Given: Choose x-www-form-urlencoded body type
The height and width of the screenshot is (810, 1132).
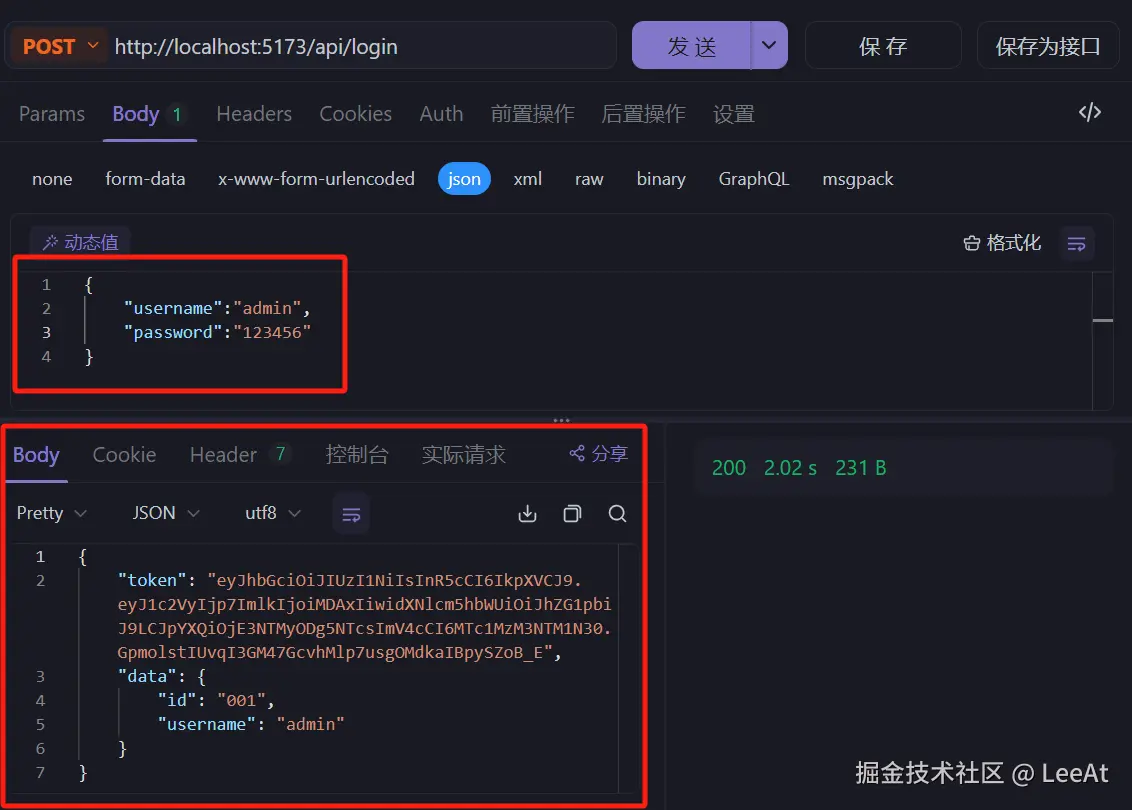Looking at the screenshot, I should pyautogui.click(x=316, y=179).
